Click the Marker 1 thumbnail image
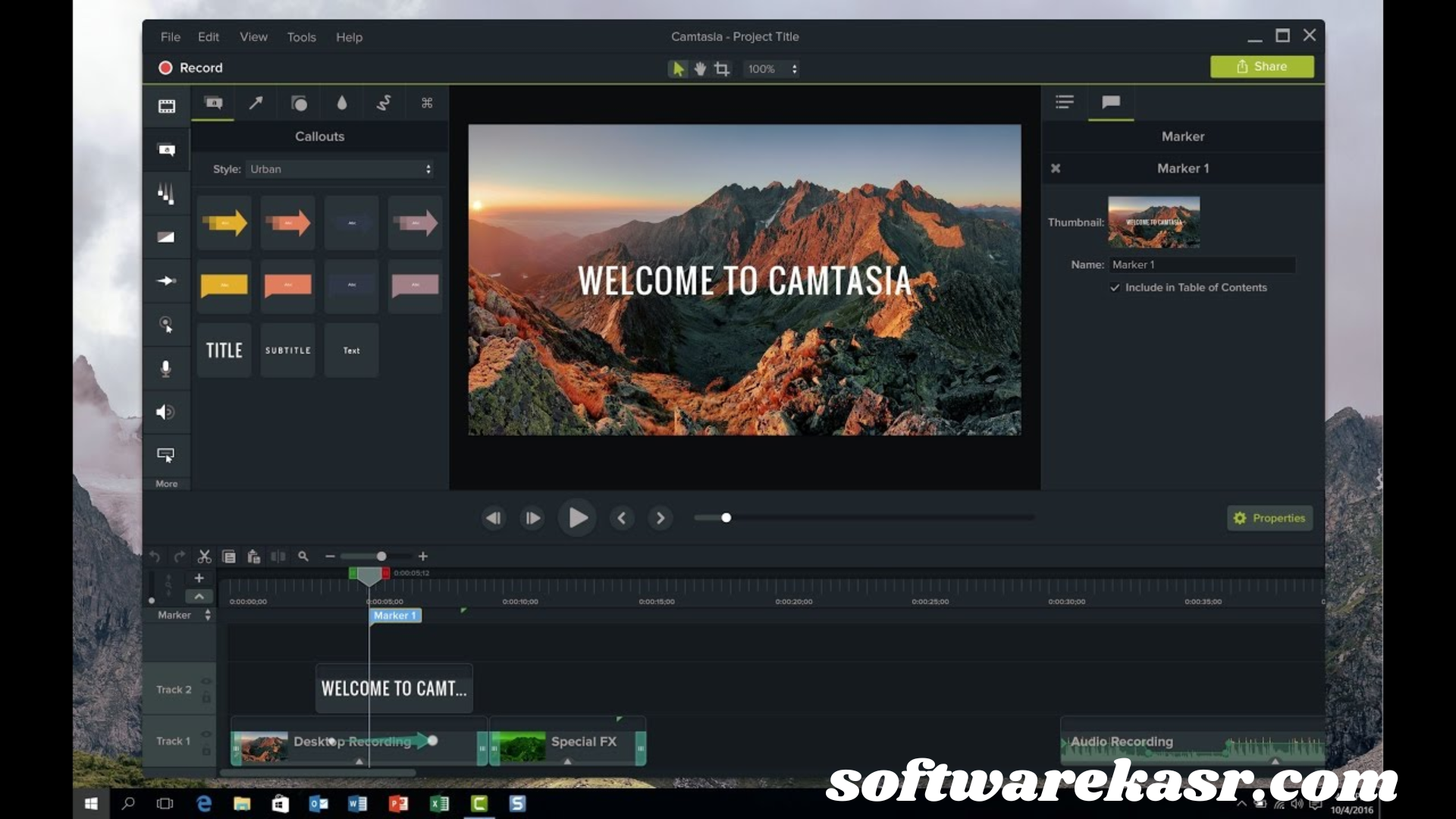 1153,222
